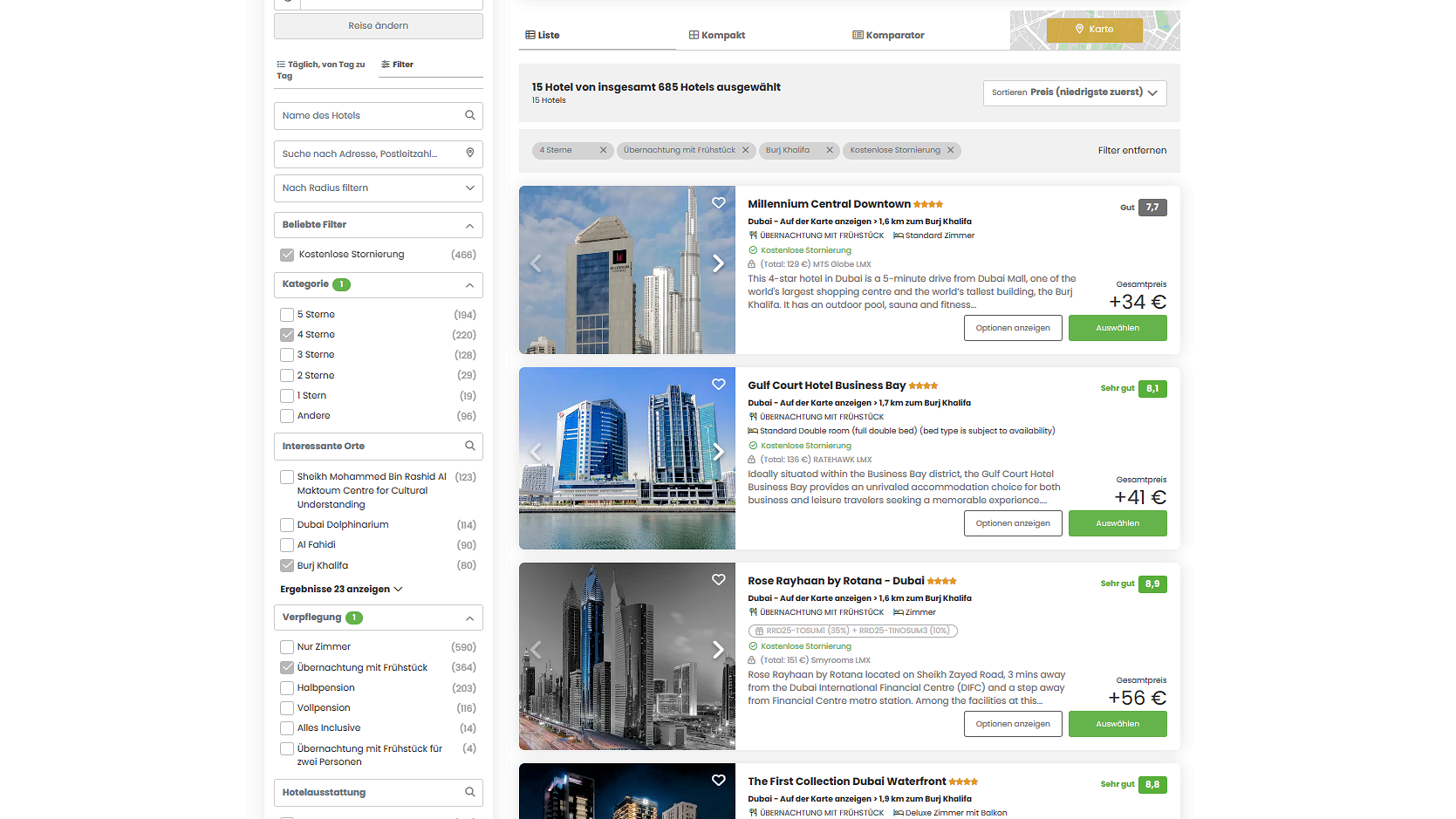Viewport: 1456px width, 819px height.
Task: Check Dubai Dolphinarium checkbox
Action: (287, 525)
